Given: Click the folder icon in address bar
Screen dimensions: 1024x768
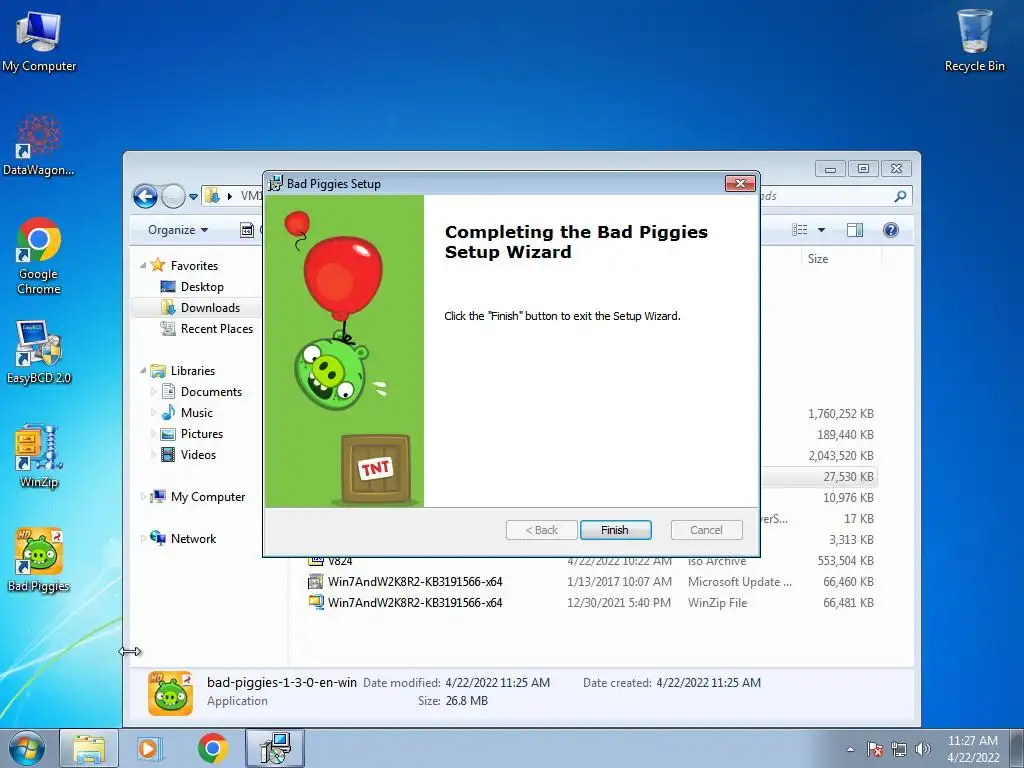Looking at the screenshot, I should pos(212,196).
